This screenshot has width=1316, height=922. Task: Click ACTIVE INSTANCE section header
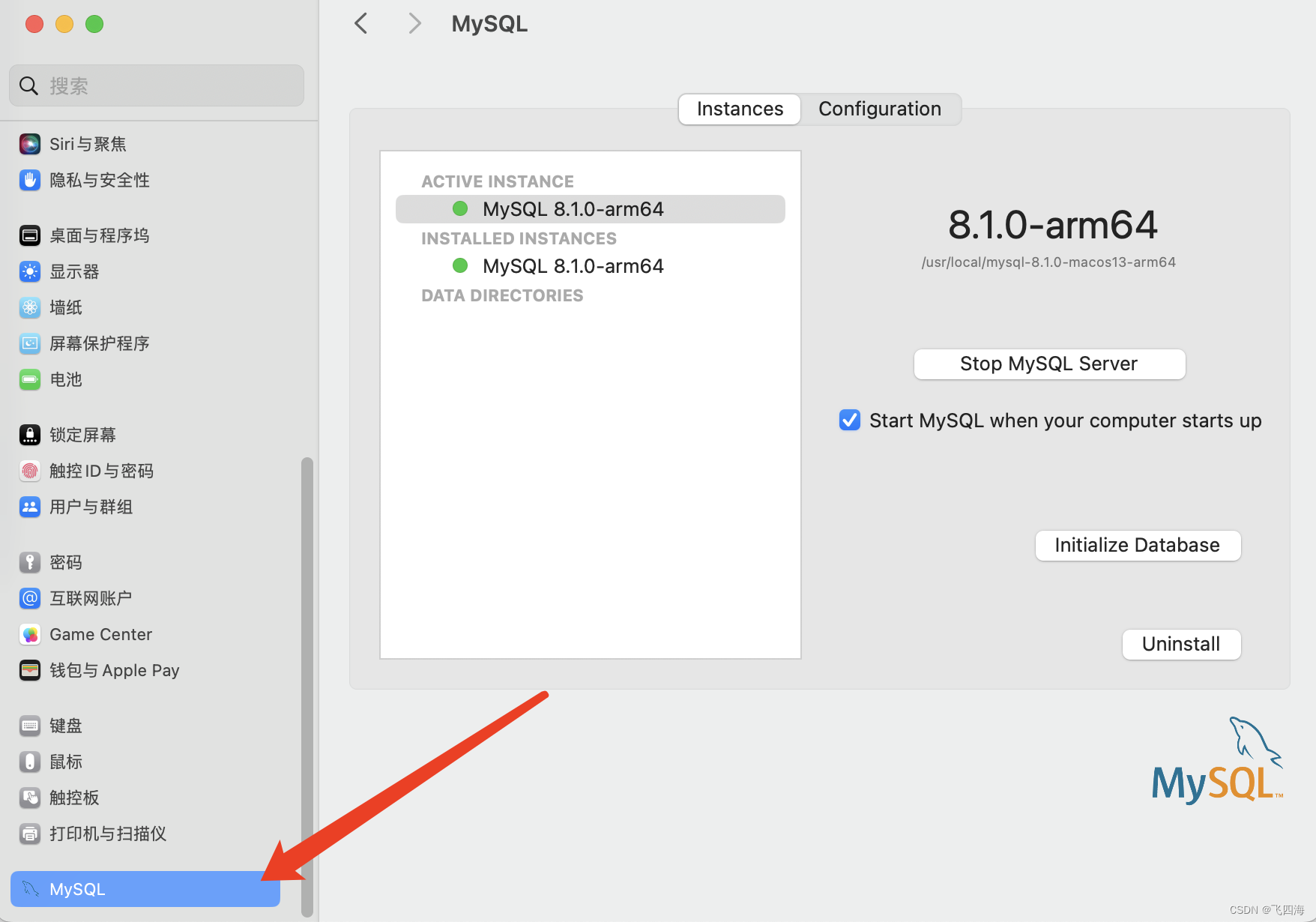pyautogui.click(x=498, y=181)
